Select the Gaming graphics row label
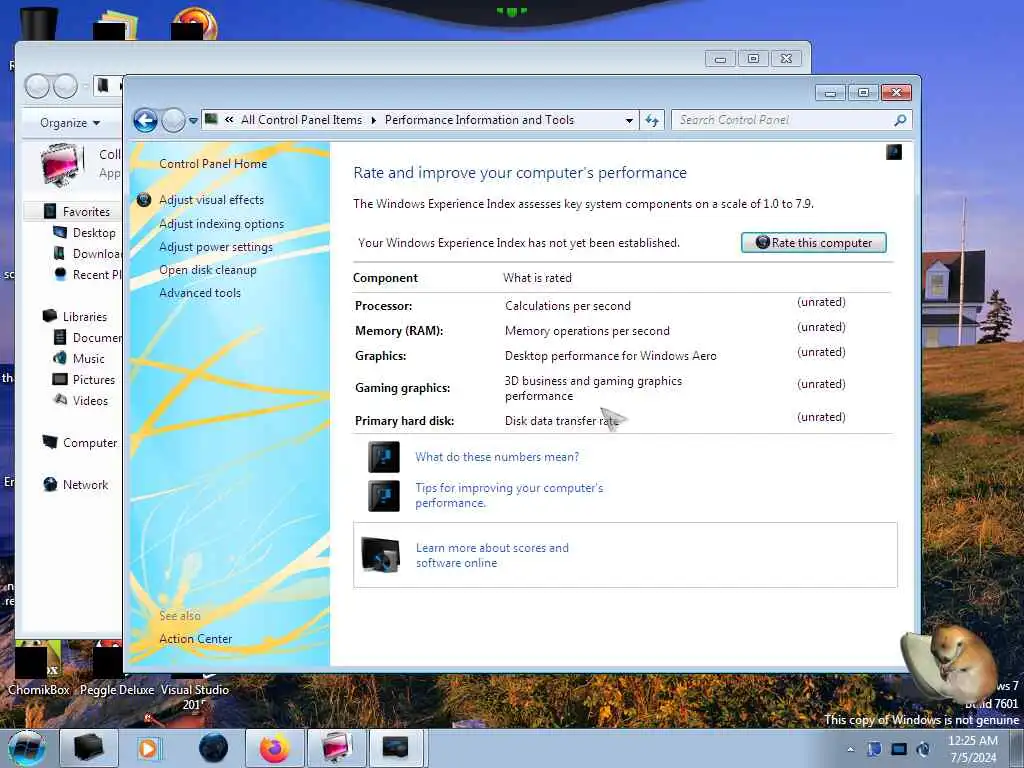Image resolution: width=1024 pixels, height=768 pixels. (x=402, y=388)
